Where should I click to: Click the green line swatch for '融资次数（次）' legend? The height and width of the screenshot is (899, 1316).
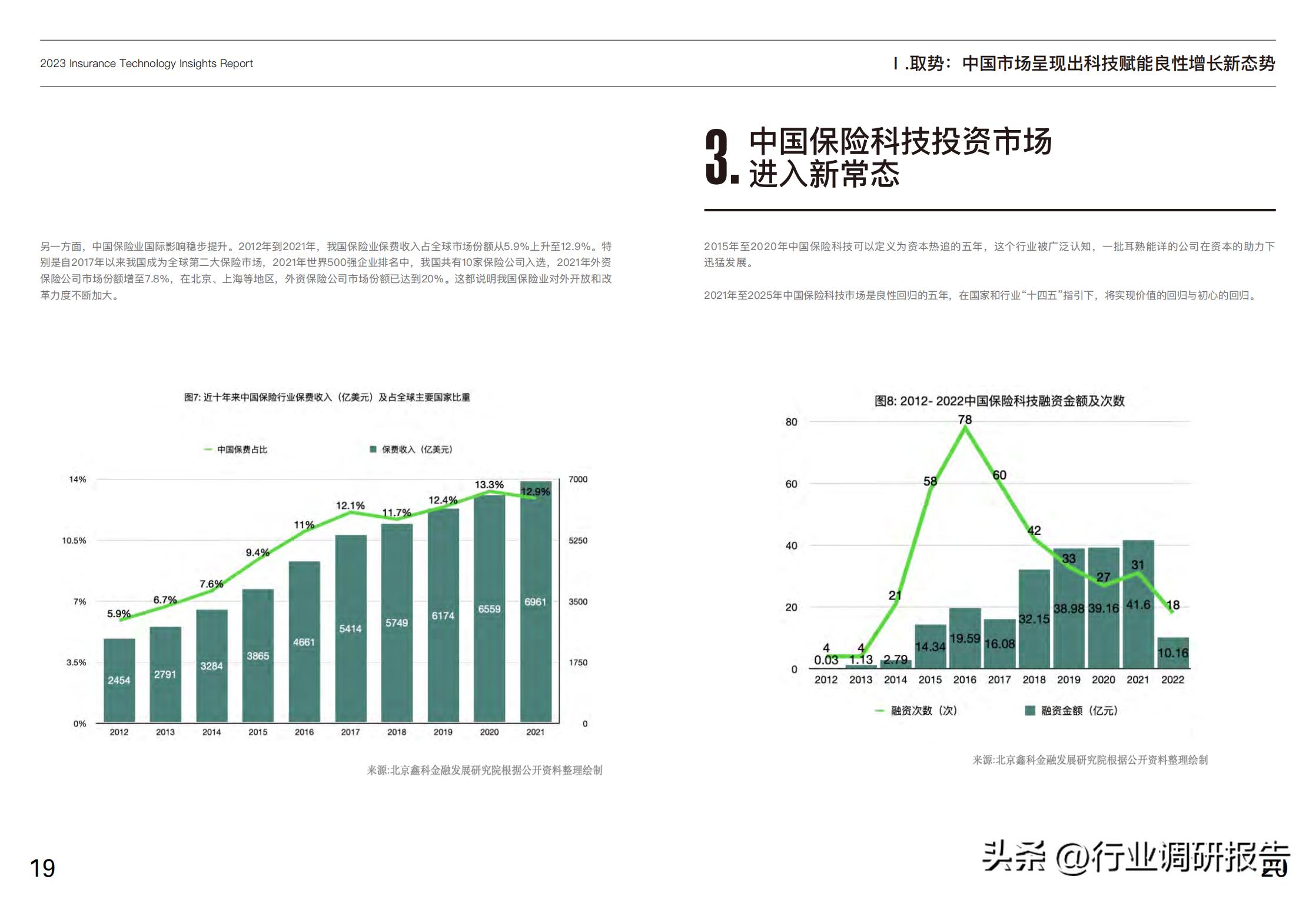880,711
